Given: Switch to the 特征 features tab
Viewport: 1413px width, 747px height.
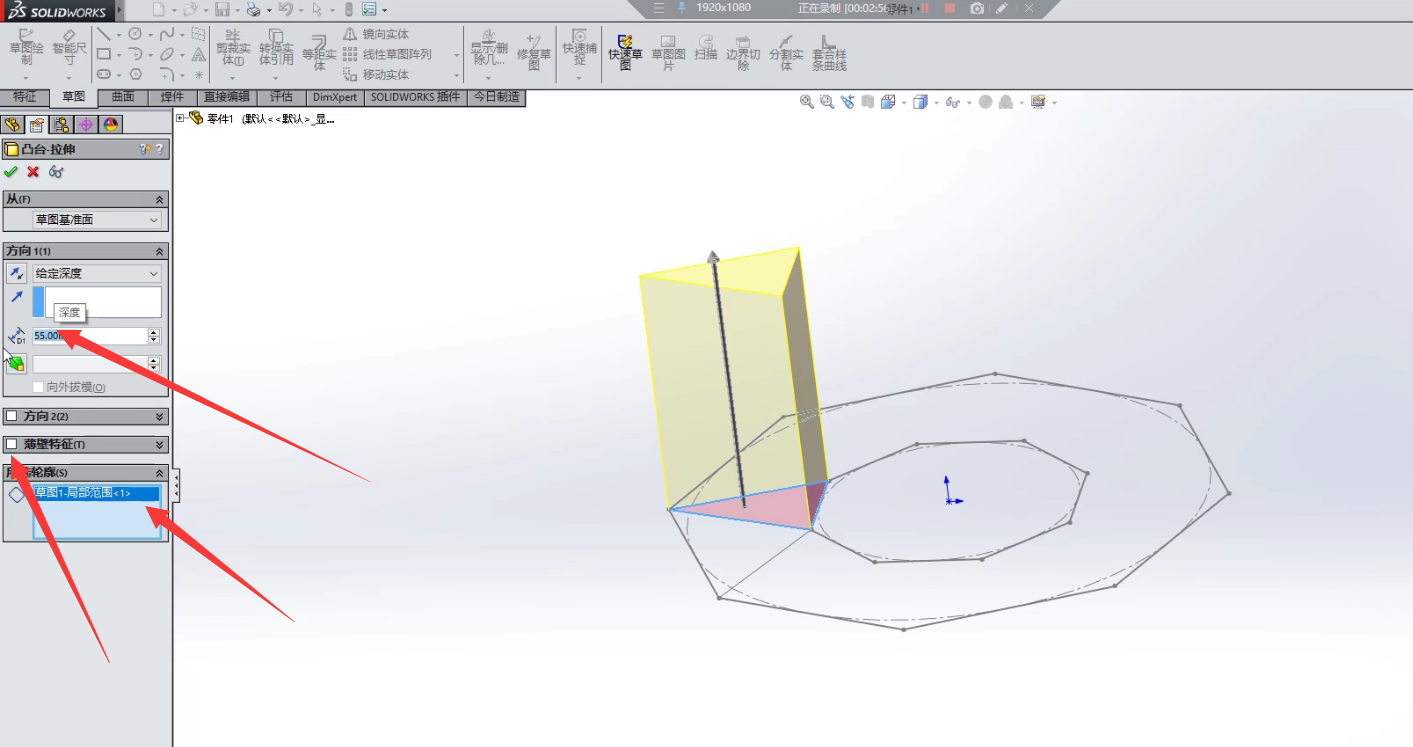Looking at the screenshot, I should [25, 97].
